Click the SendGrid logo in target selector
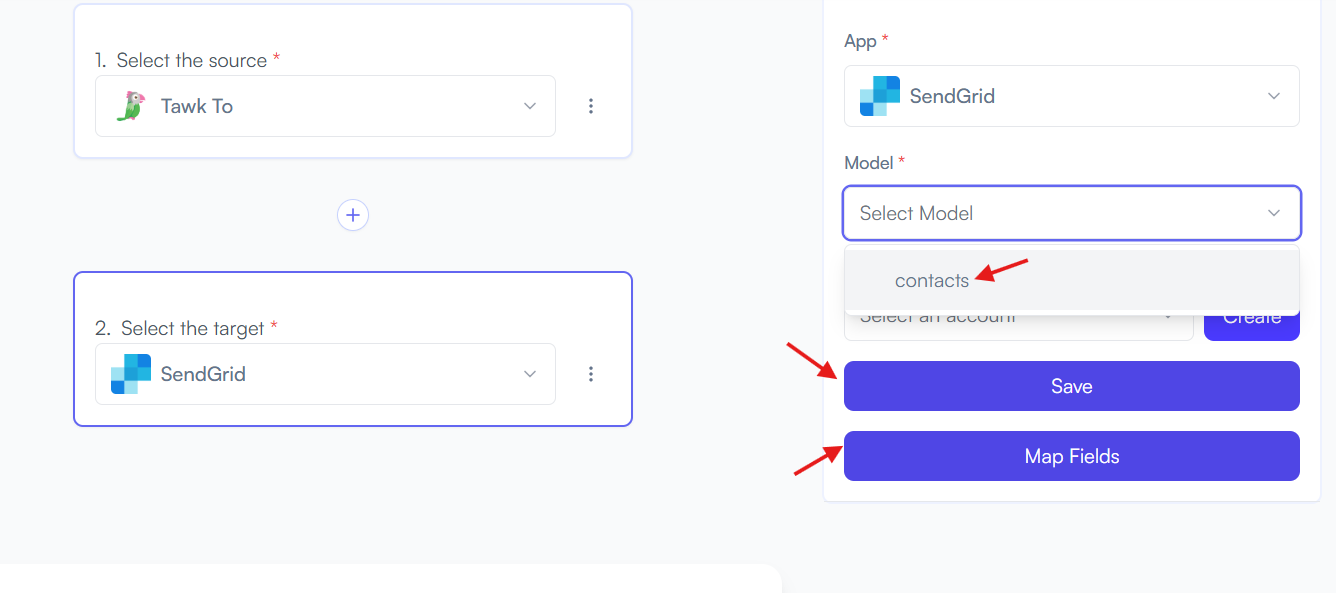 click(131, 374)
